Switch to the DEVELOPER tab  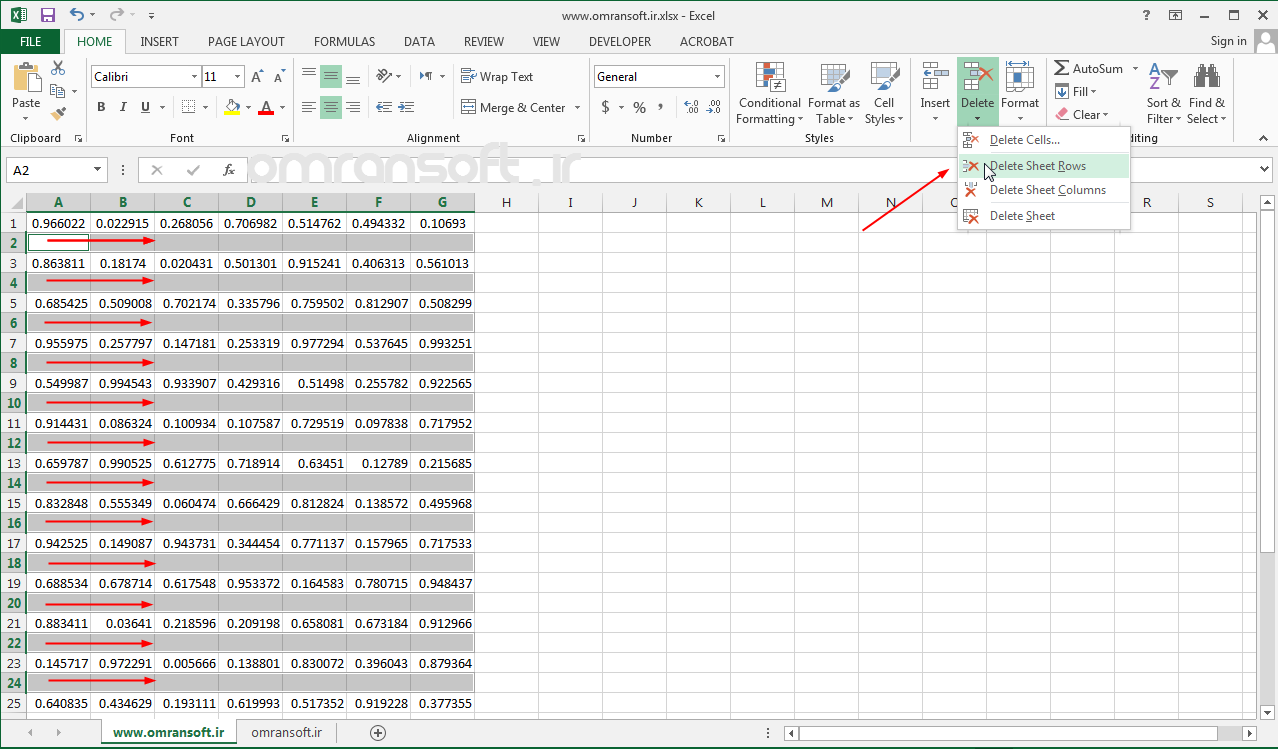click(x=620, y=42)
